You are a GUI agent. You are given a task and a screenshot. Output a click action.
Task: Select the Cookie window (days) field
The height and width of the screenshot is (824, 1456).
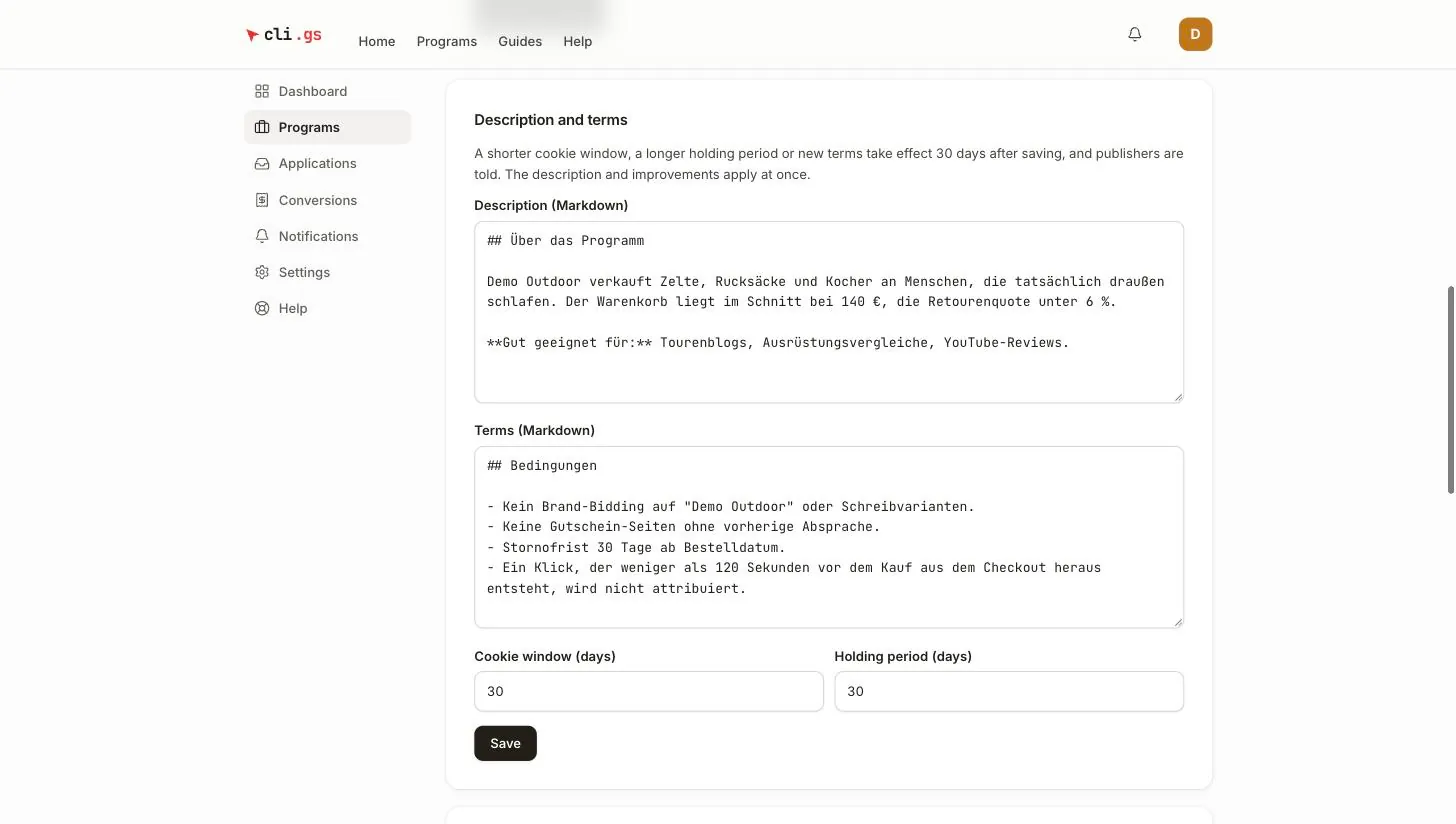click(x=649, y=691)
